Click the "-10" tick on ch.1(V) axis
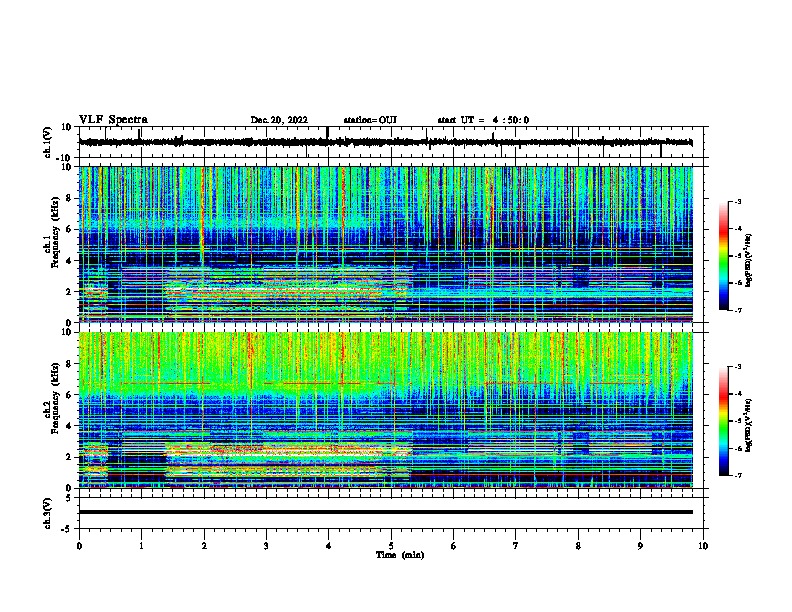 (65, 158)
